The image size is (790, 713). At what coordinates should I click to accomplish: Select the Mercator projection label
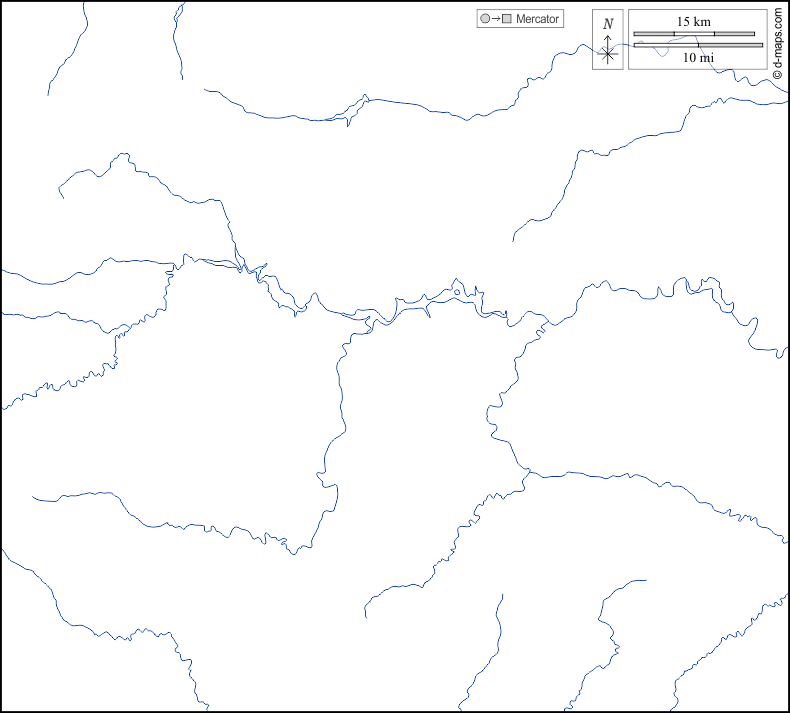(x=537, y=19)
